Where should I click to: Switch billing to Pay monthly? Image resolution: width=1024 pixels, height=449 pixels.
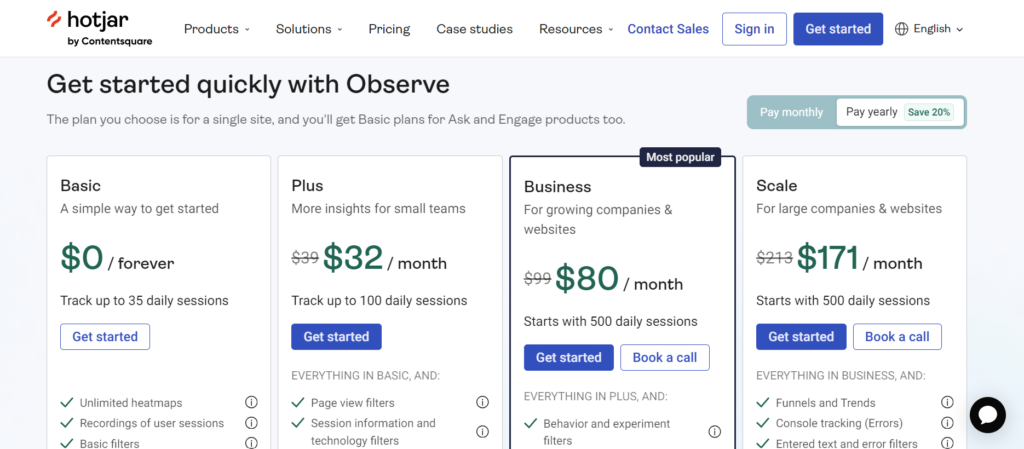[791, 112]
